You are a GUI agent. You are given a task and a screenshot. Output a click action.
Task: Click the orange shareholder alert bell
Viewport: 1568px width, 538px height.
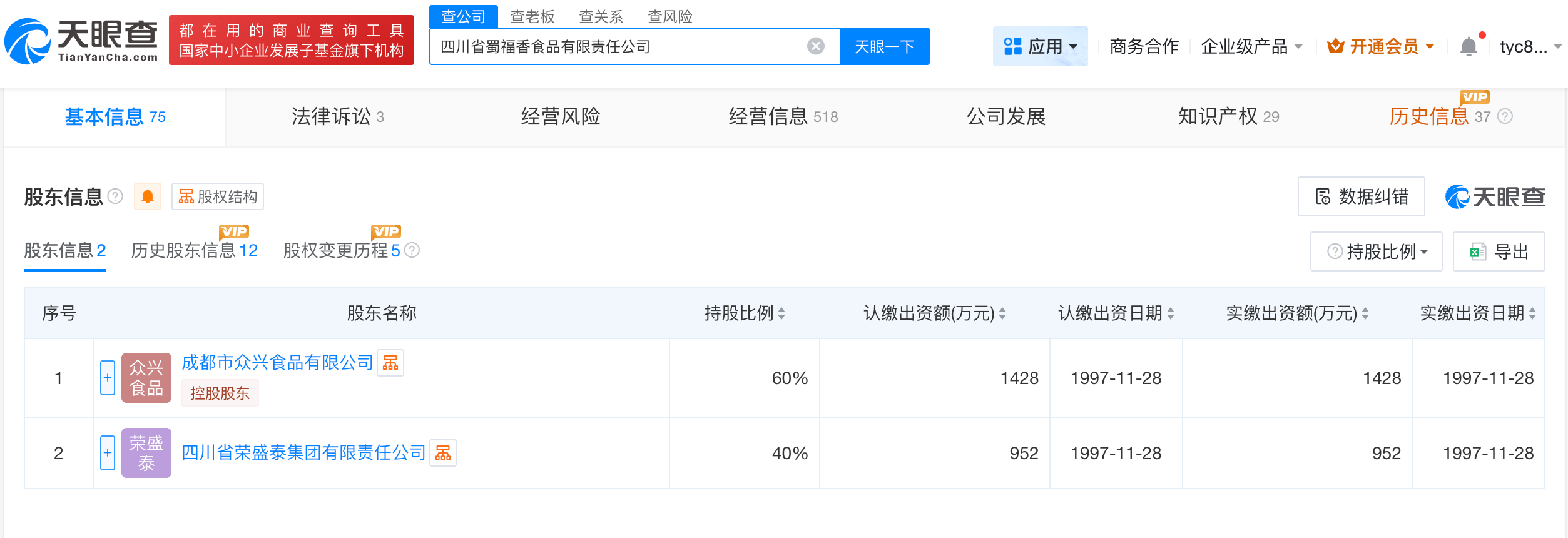(148, 197)
